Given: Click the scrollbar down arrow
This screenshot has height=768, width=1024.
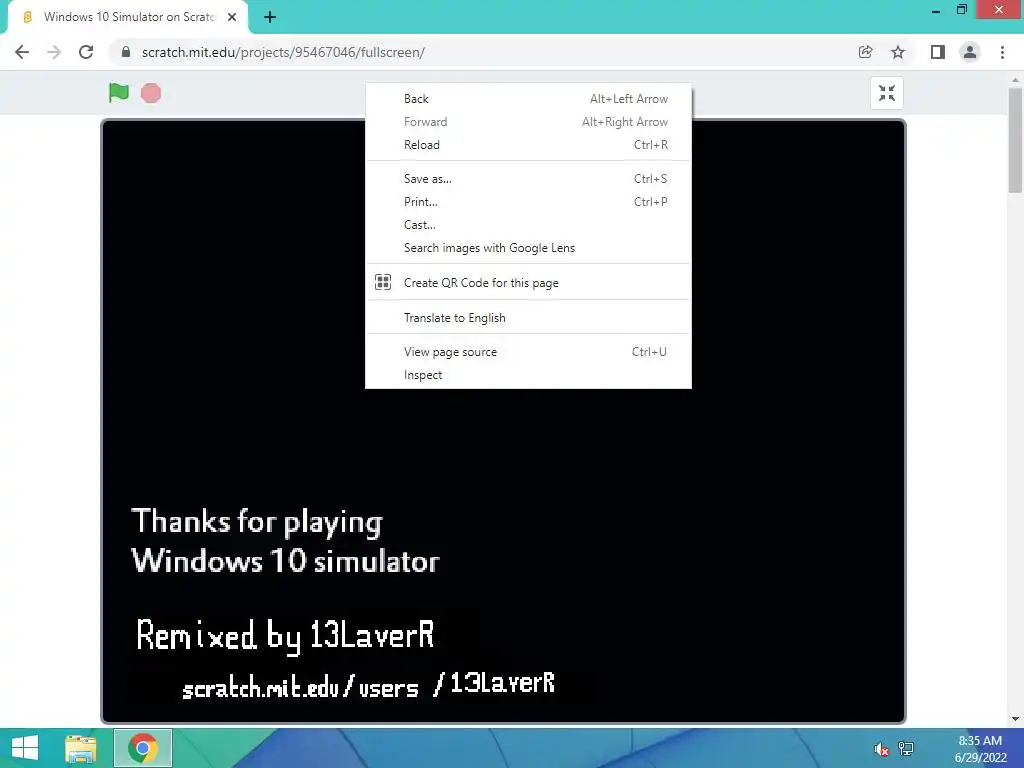Looking at the screenshot, I should 1015,718.
